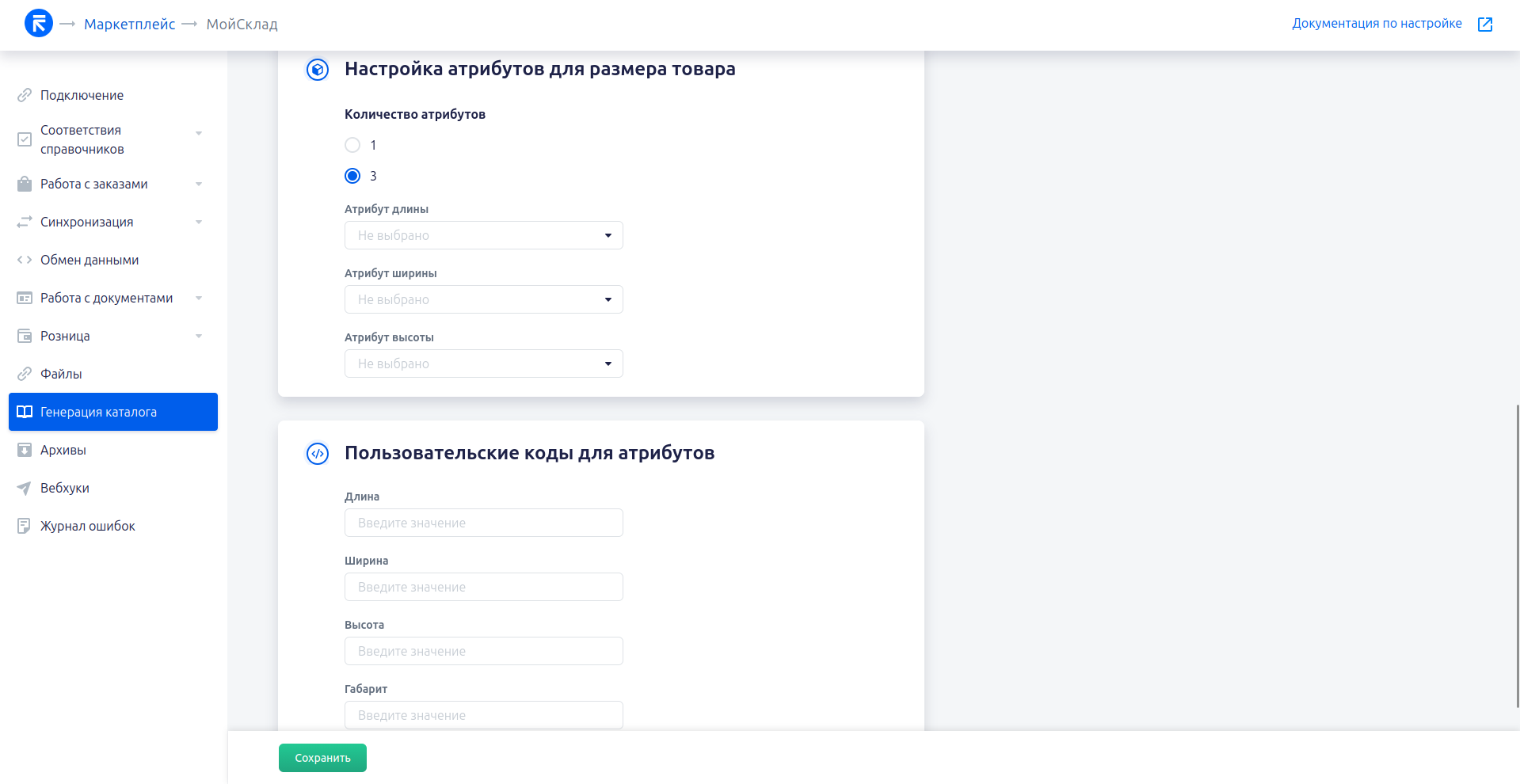This screenshot has height=784, width=1520.
Task: Click the Обмен данными code icon
Action: [x=25, y=260]
